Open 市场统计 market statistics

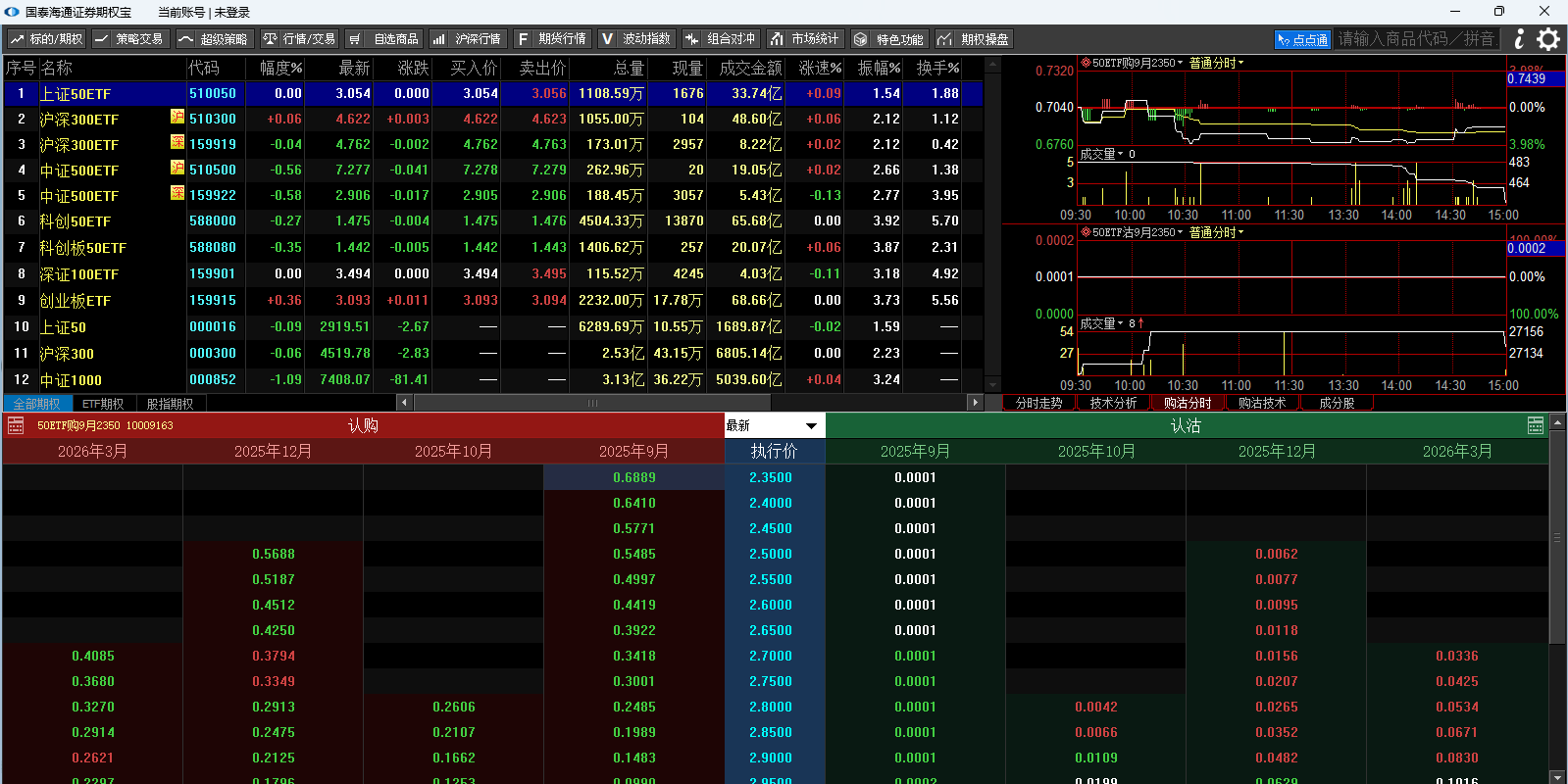pos(804,39)
